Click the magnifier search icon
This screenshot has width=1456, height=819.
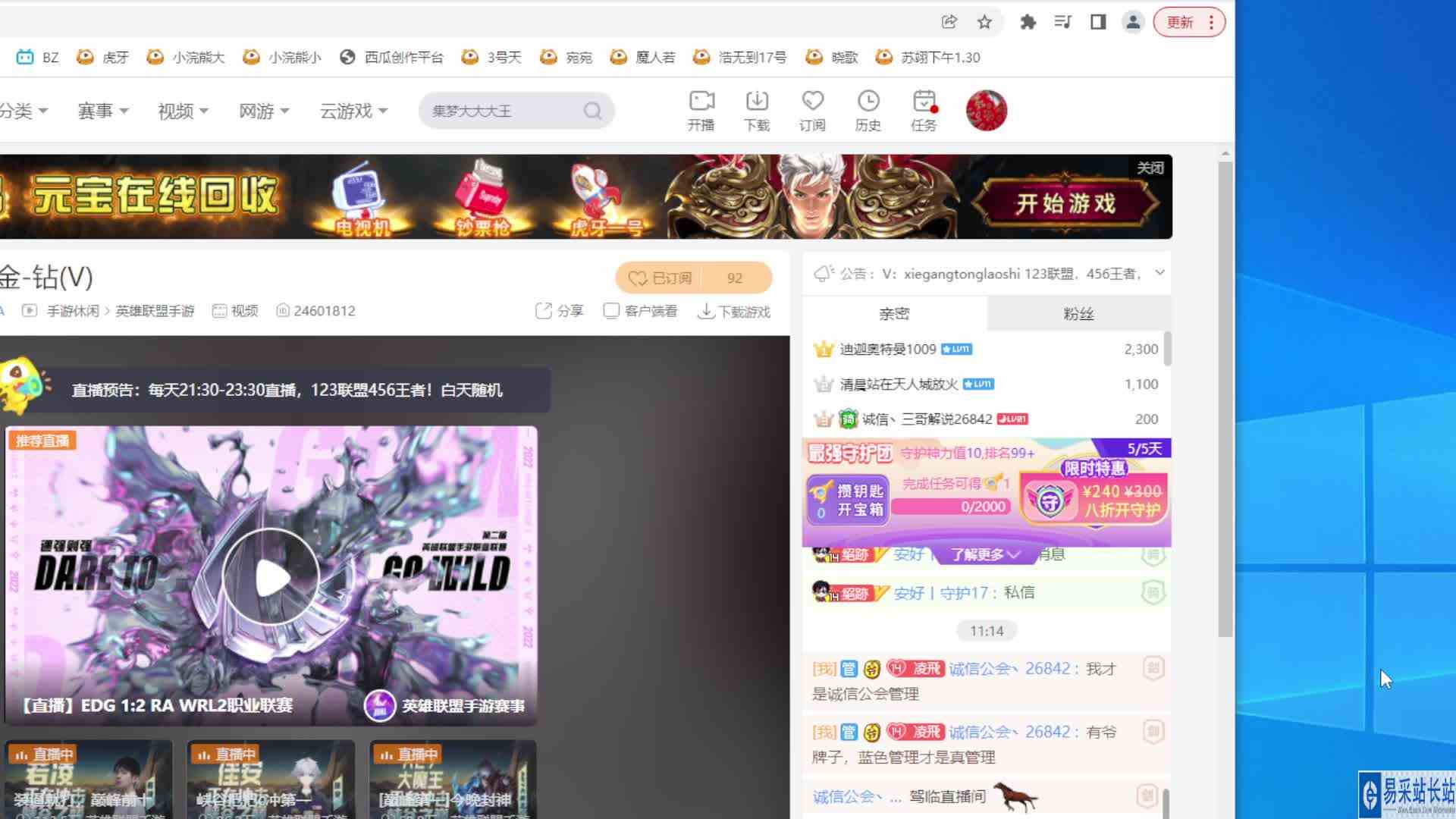(x=593, y=111)
